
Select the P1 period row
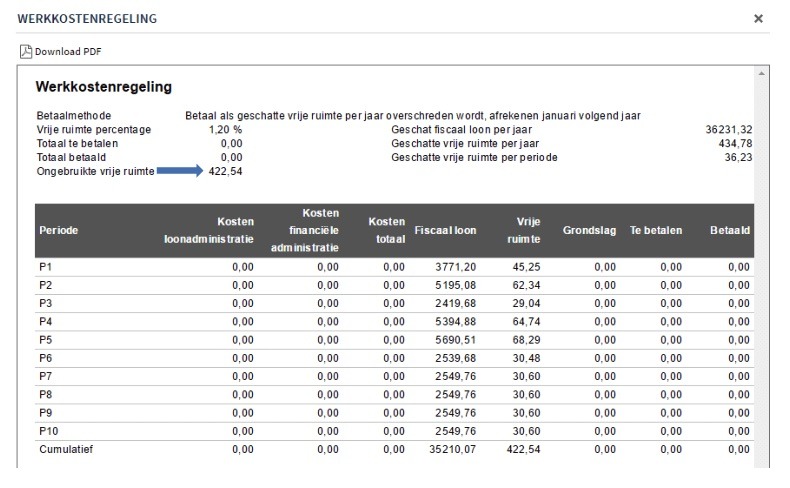(394, 267)
